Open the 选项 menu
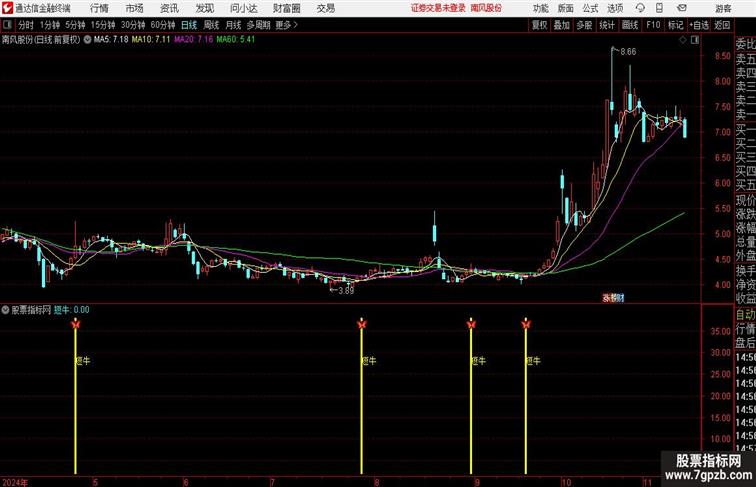 tap(615, 8)
